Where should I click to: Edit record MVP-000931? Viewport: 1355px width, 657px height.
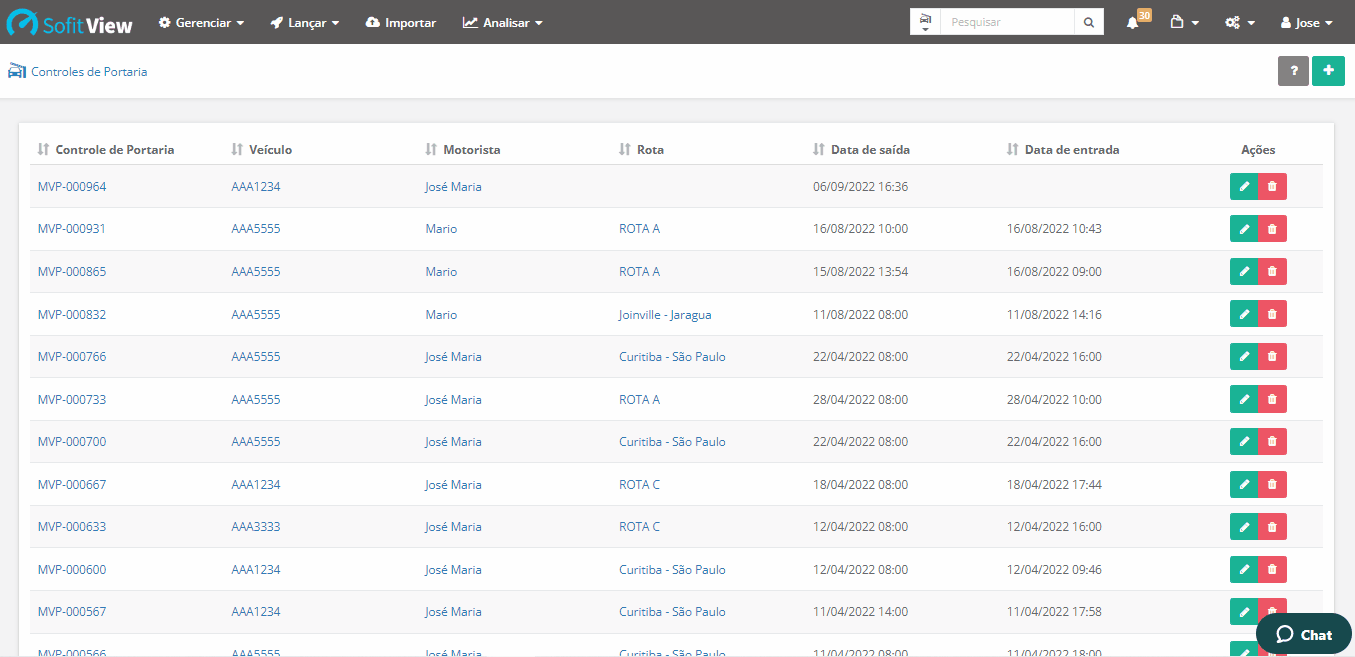pyautogui.click(x=1244, y=229)
